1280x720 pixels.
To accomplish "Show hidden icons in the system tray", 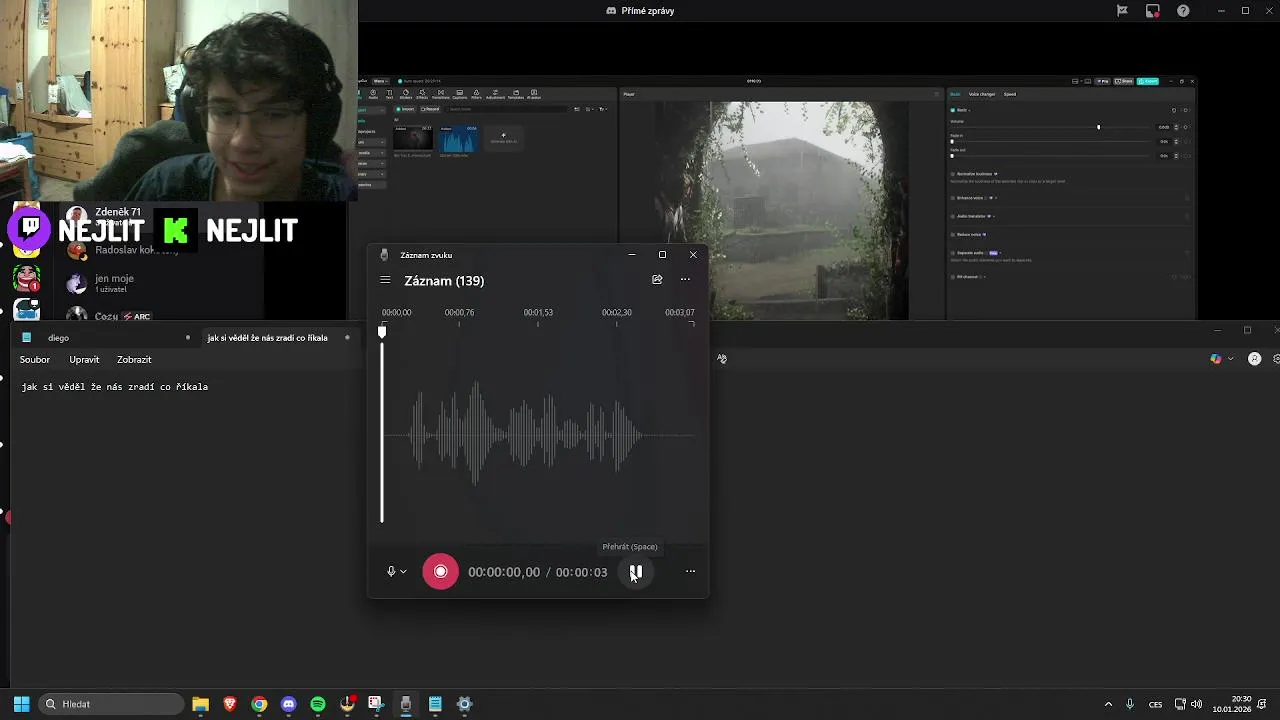I will [1107, 704].
